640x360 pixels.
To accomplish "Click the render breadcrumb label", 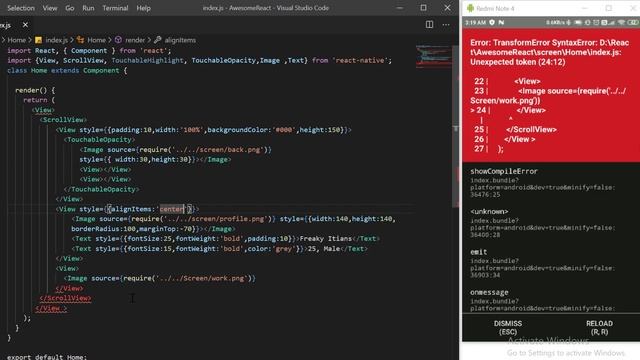I will (135, 40).
